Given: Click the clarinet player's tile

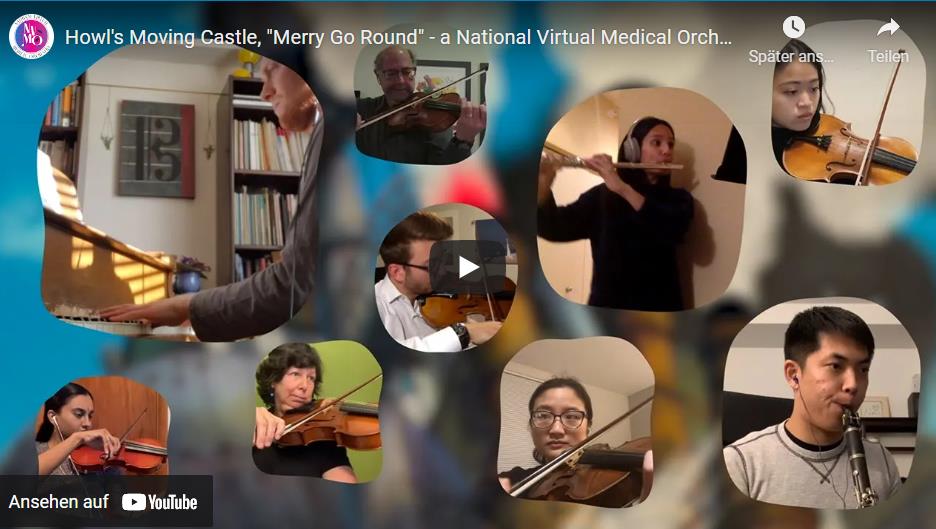Looking at the screenshot, I should 821,404.
